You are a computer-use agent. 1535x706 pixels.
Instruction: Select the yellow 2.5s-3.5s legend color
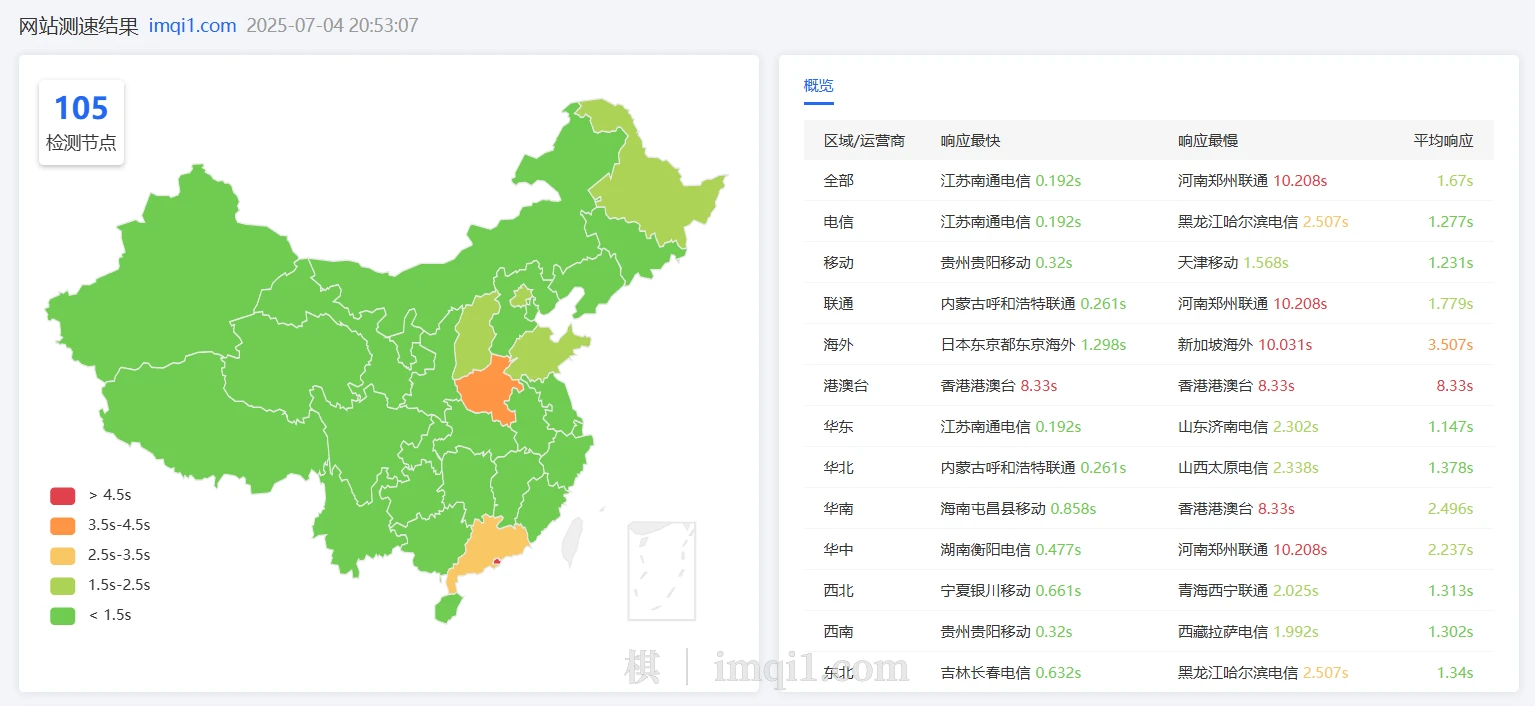(63, 556)
